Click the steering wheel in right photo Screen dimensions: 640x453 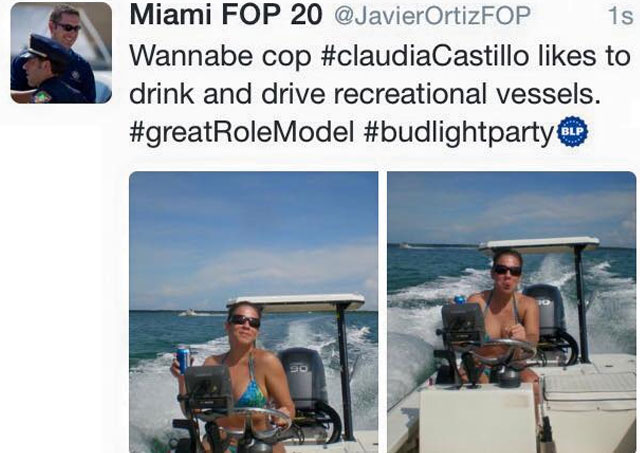[498, 351]
